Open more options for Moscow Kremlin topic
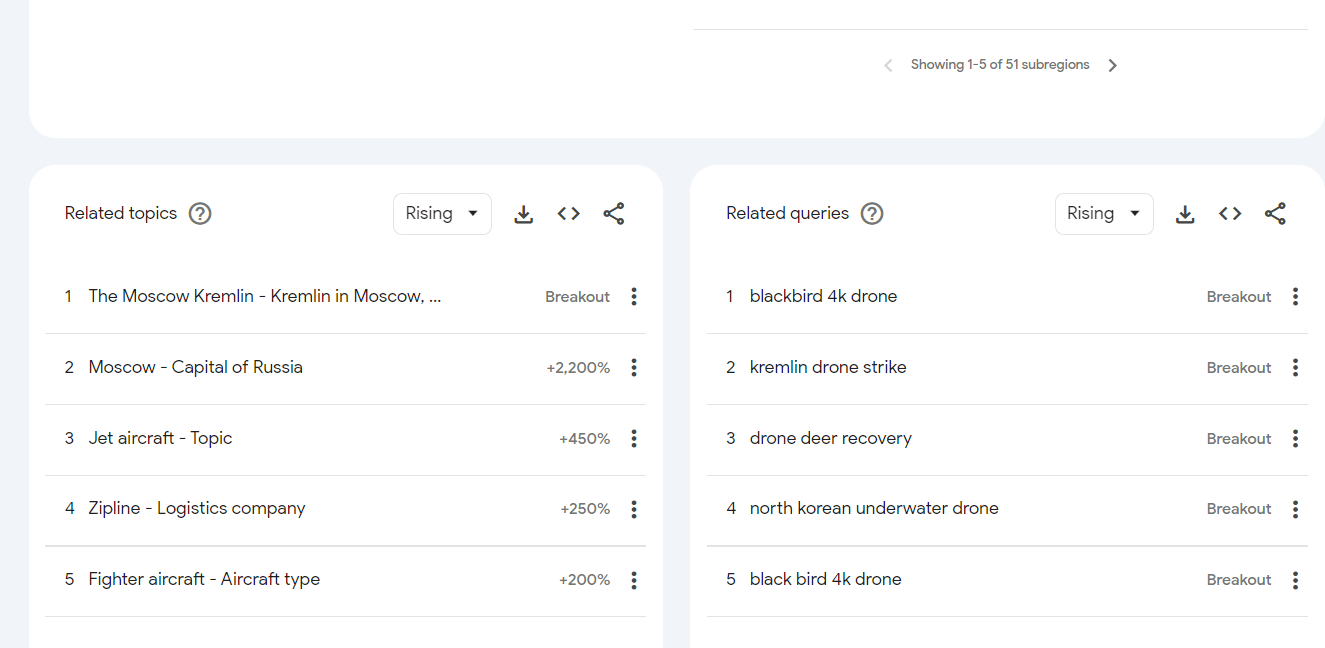Image resolution: width=1325 pixels, height=648 pixels. (x=634, y=296)
